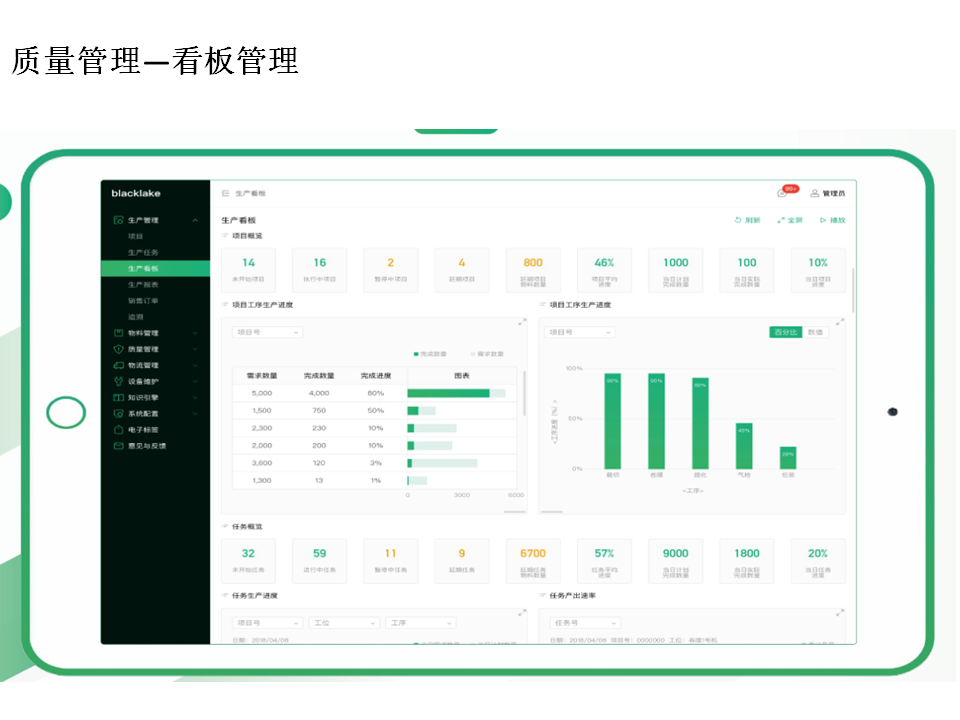Switch chart to 数值 mode
960x720 pixels.
816,332
